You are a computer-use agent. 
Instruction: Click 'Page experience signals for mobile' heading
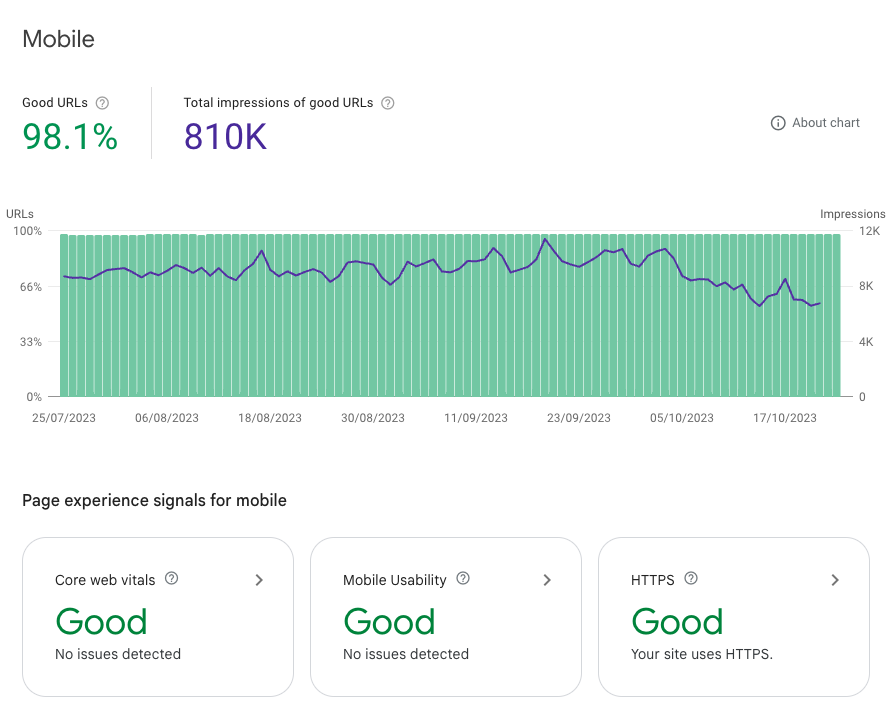point(154,500)
